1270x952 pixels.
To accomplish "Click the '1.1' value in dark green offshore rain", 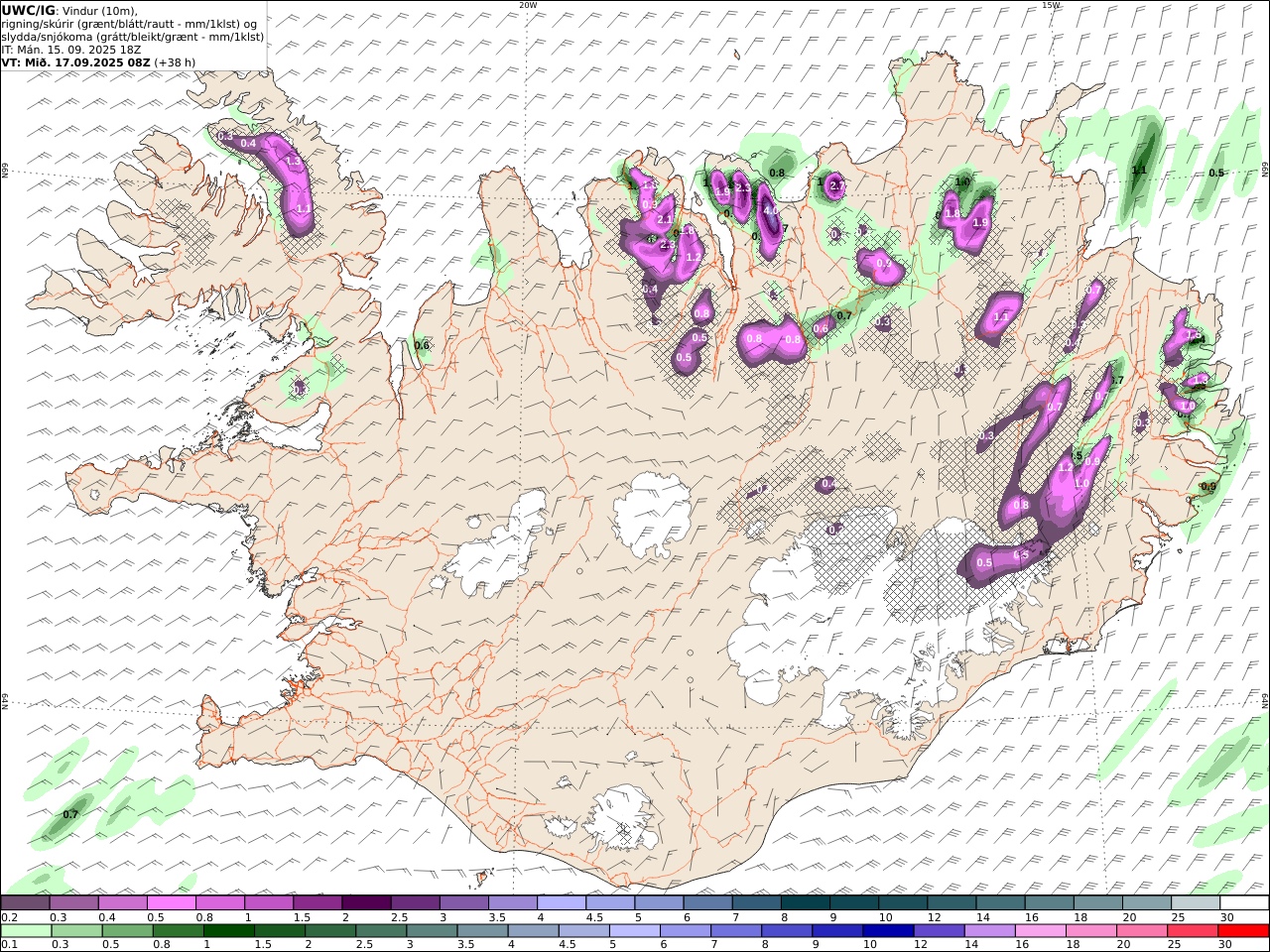I will tap(1139, 170).
